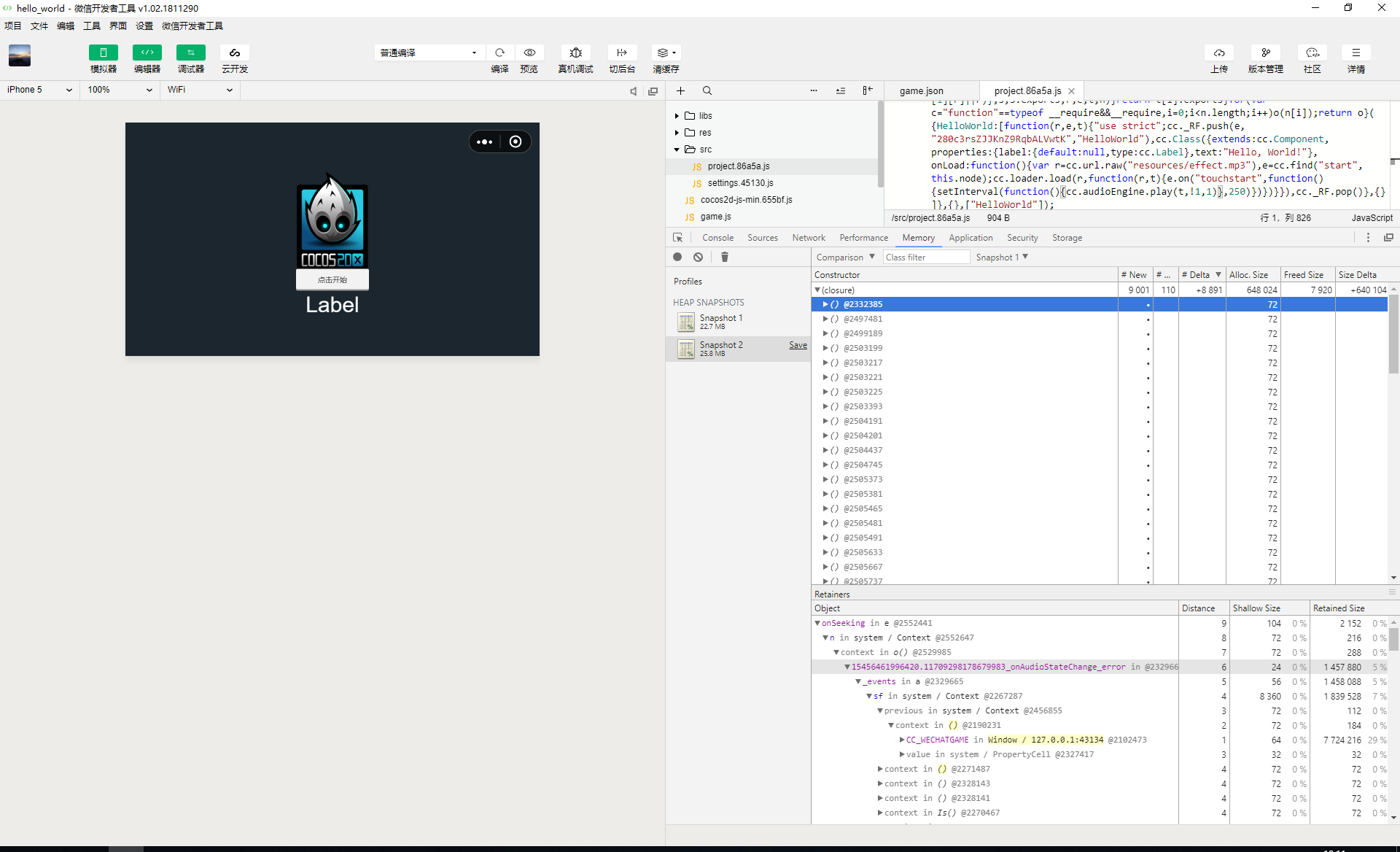The width and height of the screenshot is (1400, 852).
Task: Expand the libs folder
Action: [677, 116]
